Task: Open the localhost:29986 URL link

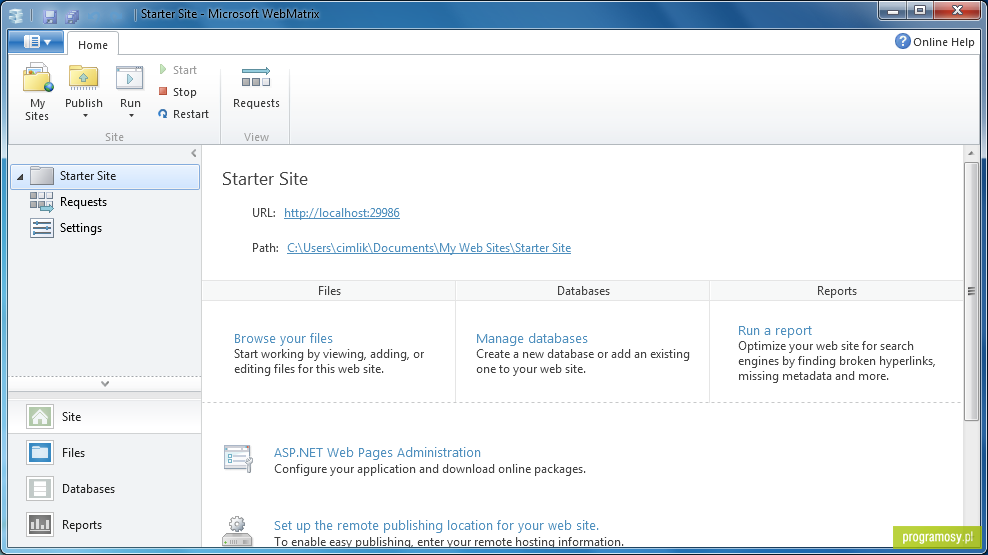Action: (342, 213)
